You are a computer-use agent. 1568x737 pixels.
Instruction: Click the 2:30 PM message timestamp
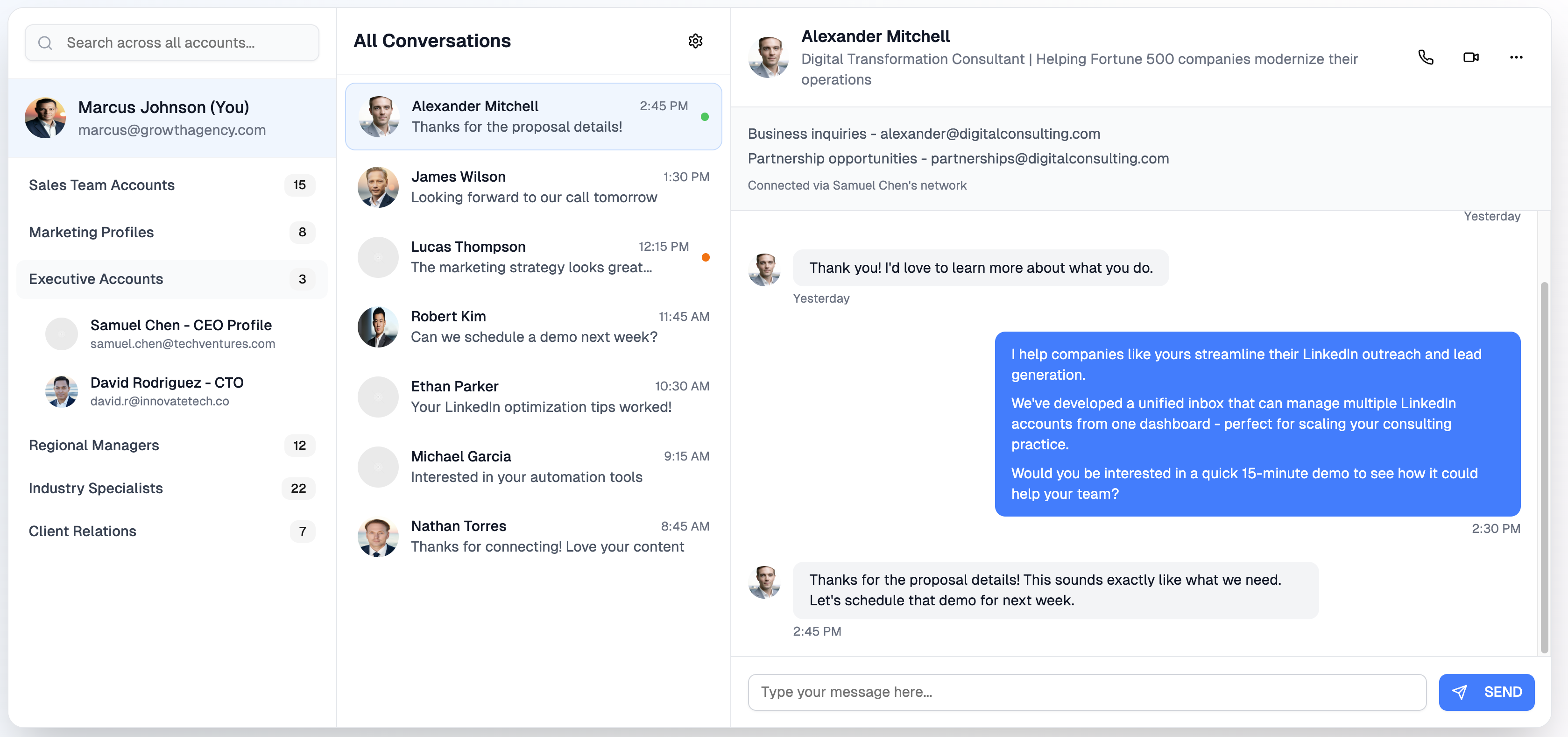click(1496, 528)
